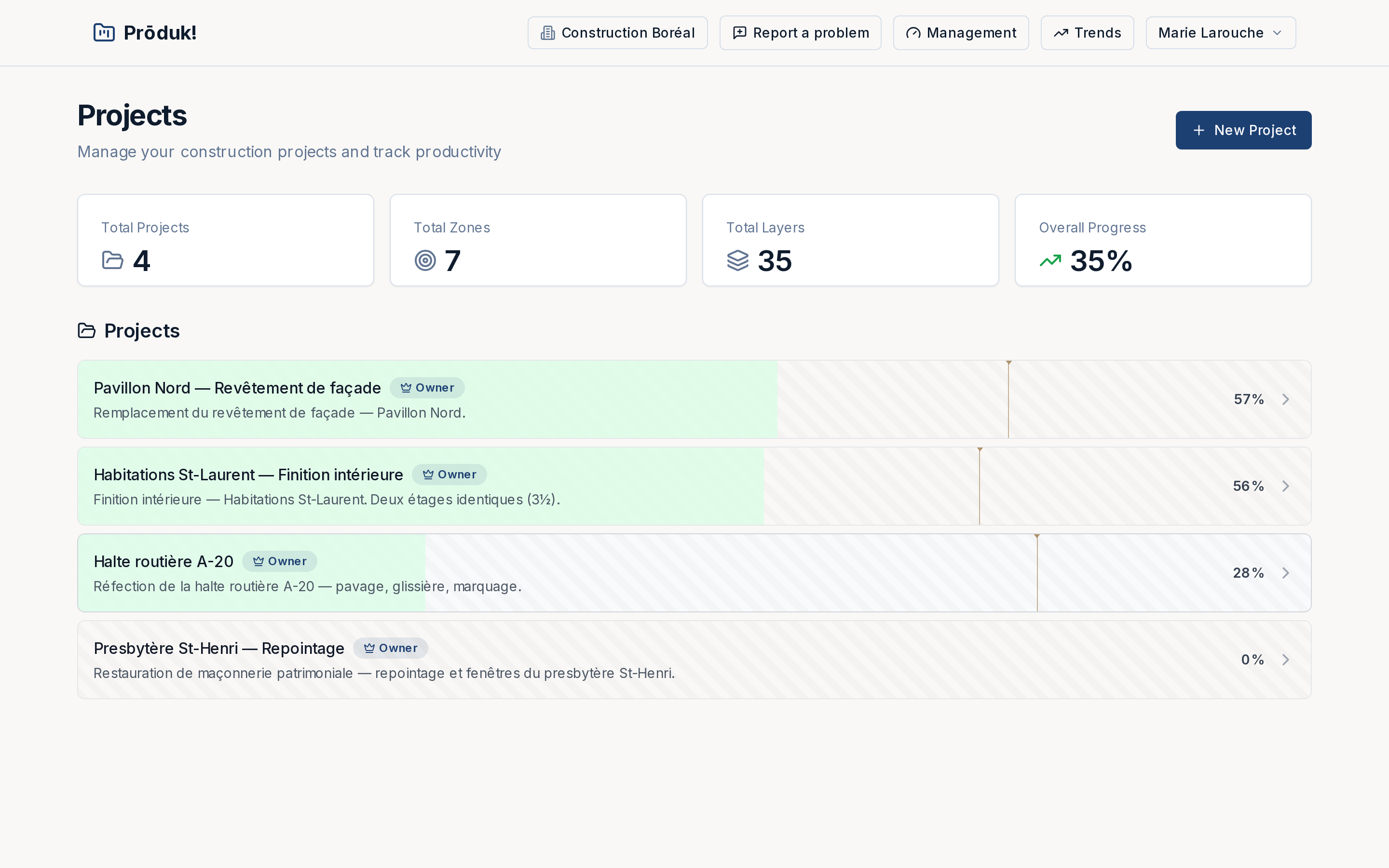Click the folder icon beside Projects section heading
This screenshot has height=868, width=1389.
pos(87,331)
